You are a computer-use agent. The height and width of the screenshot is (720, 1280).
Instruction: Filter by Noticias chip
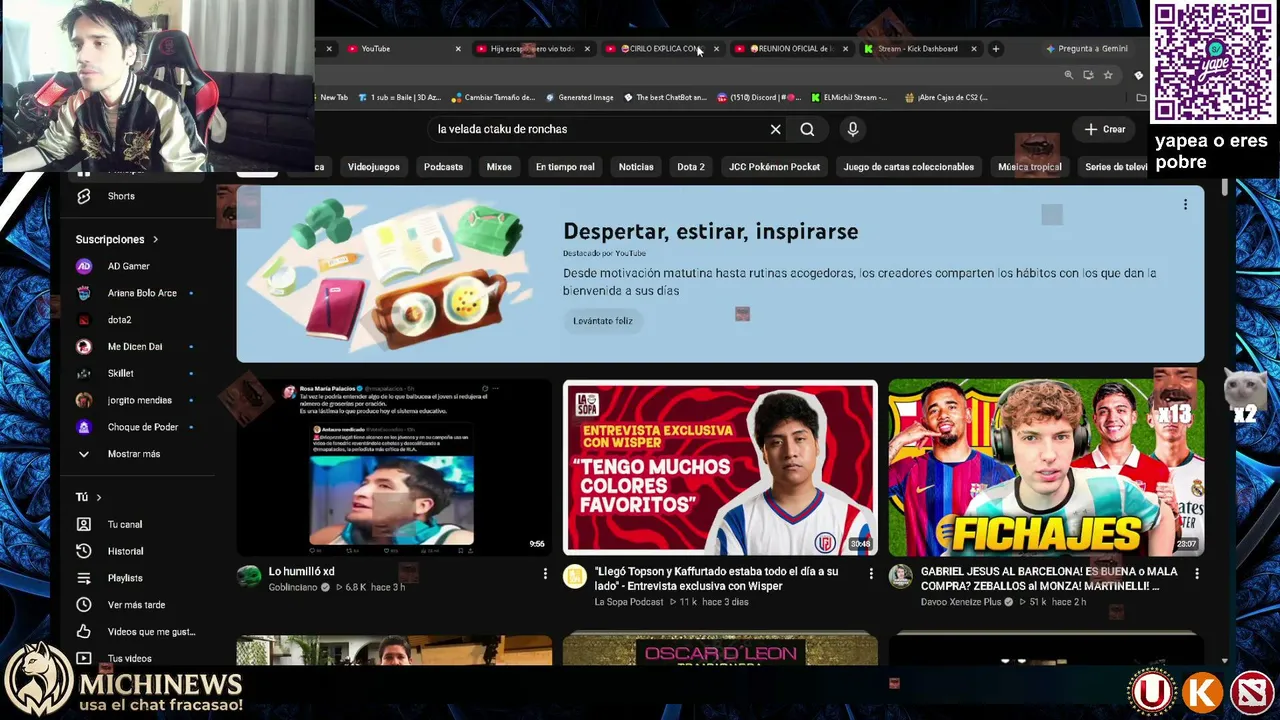636,167
